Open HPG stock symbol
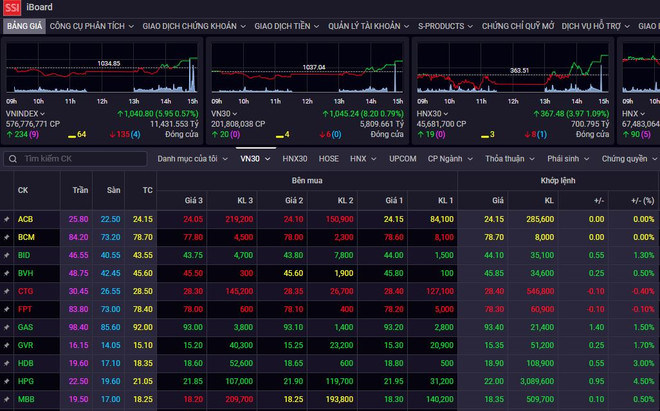660x411 pixels. (26, 382)
